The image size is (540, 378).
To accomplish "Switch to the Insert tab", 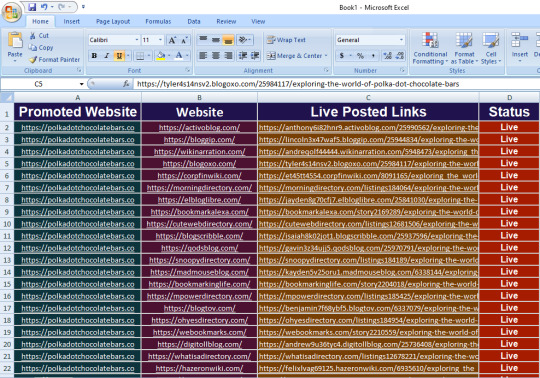I will (72, 21).
